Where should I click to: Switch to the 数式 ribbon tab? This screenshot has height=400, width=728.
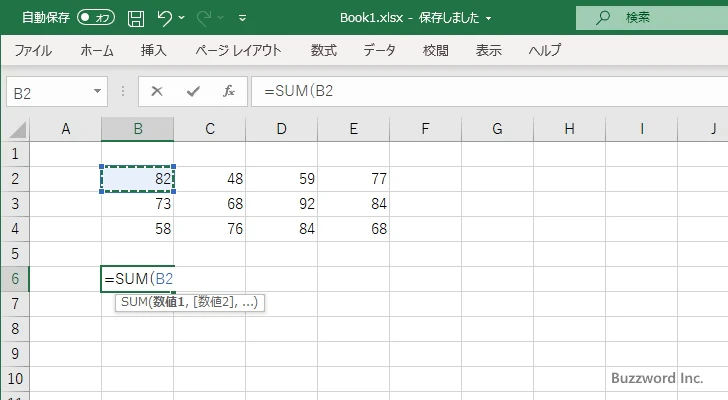coord(324,50)
